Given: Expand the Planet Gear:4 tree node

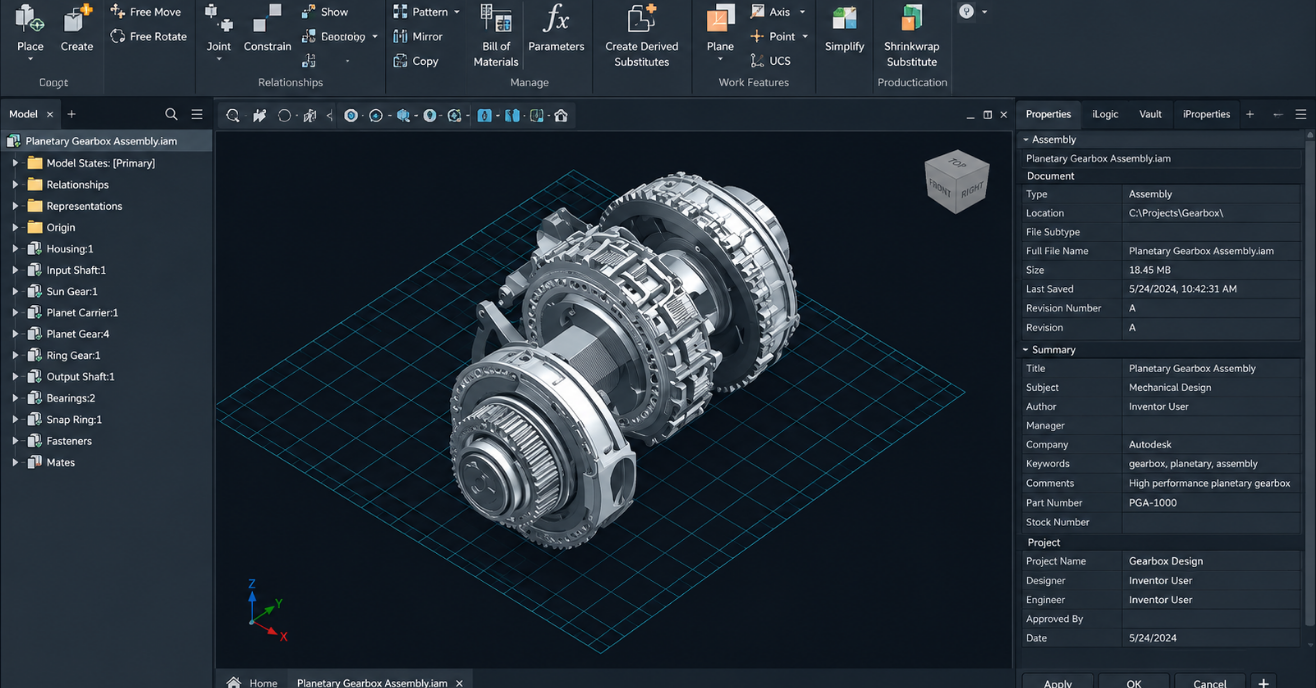Looking at the screenshot, I should tap(15, 334).
